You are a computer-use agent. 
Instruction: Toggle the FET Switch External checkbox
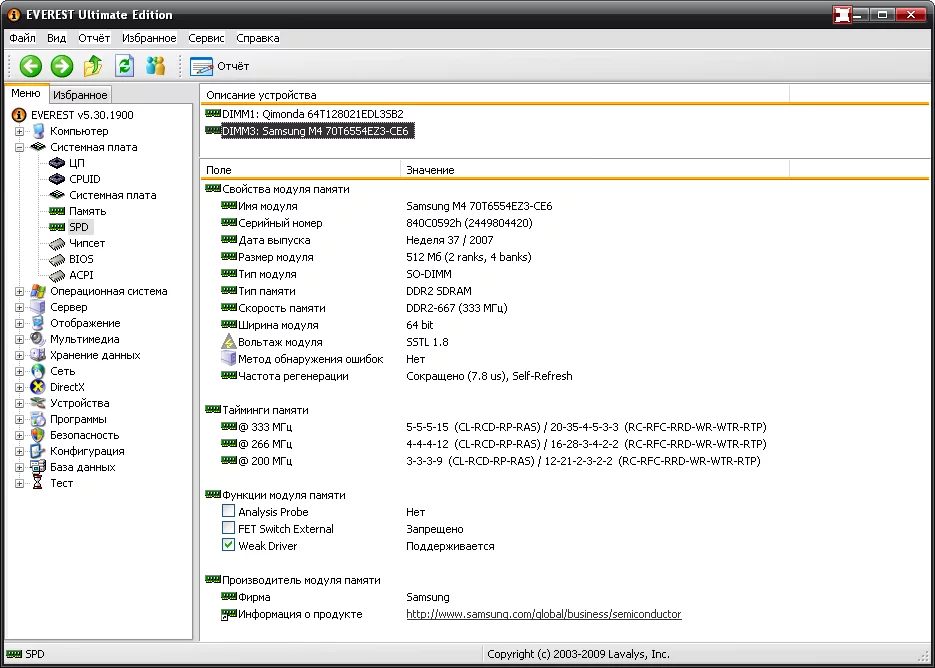click(229, 529)
